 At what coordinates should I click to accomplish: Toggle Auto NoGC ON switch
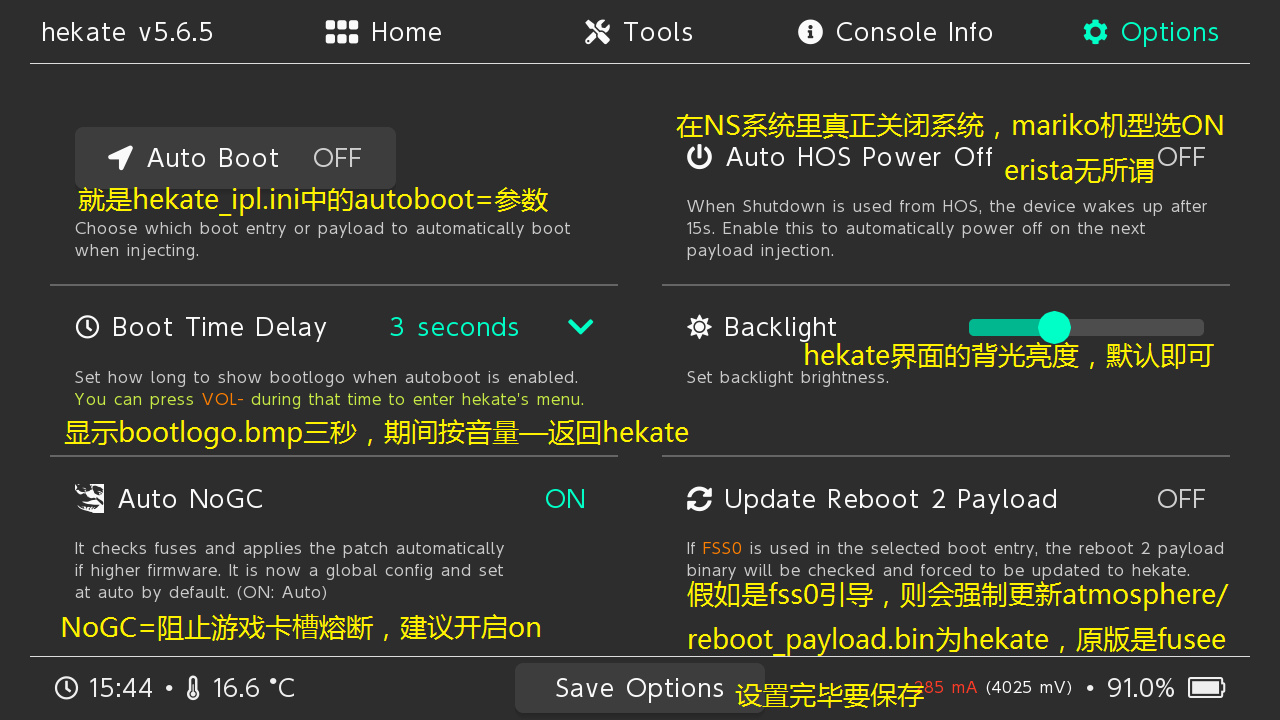(x=565, y=499)
